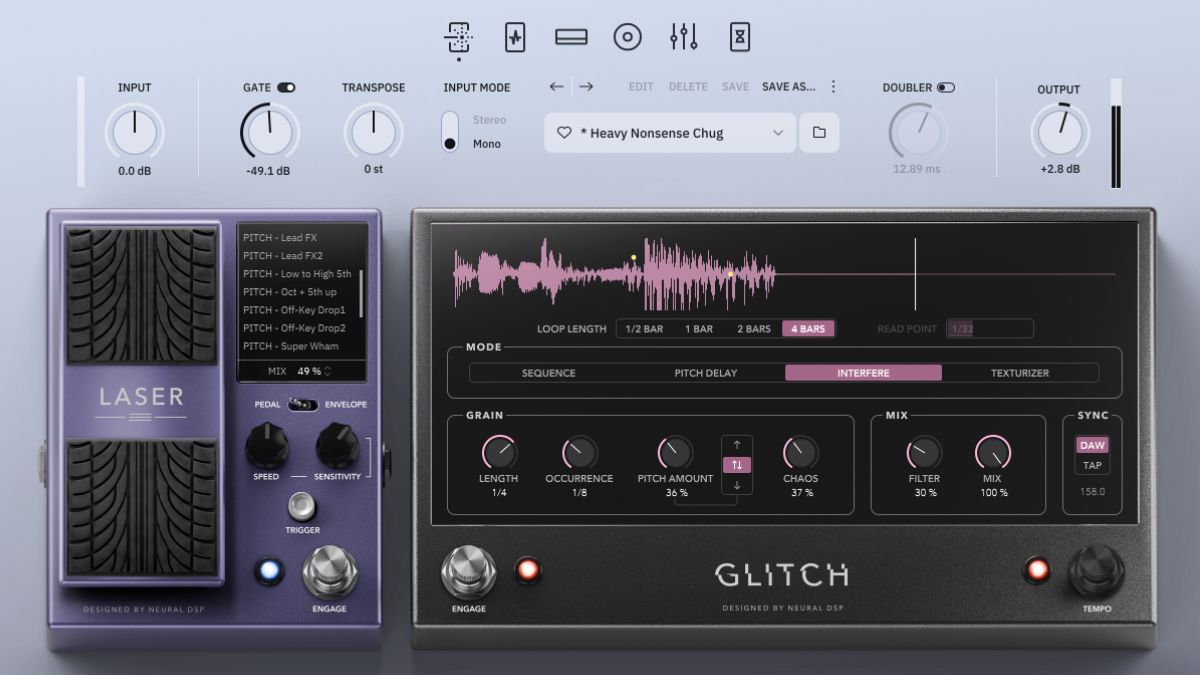1200x675 pixels.
Task: Click the blue LED on Laser pedal
Action: (268, 572)
